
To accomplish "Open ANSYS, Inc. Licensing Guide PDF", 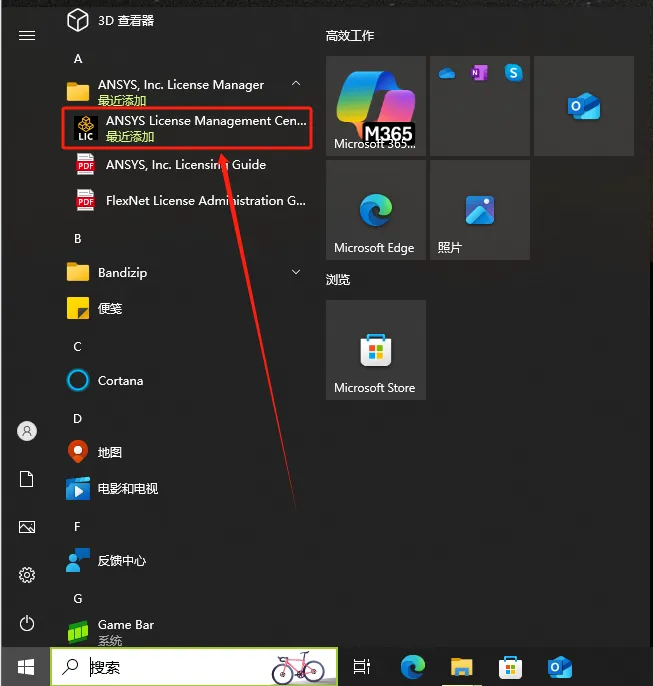I will coord(171,164).
